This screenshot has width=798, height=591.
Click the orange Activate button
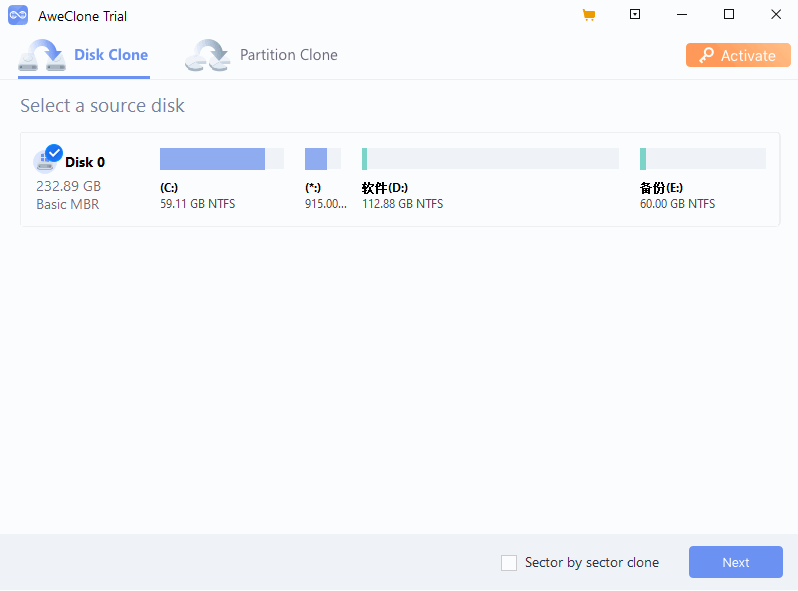point(738,55)
